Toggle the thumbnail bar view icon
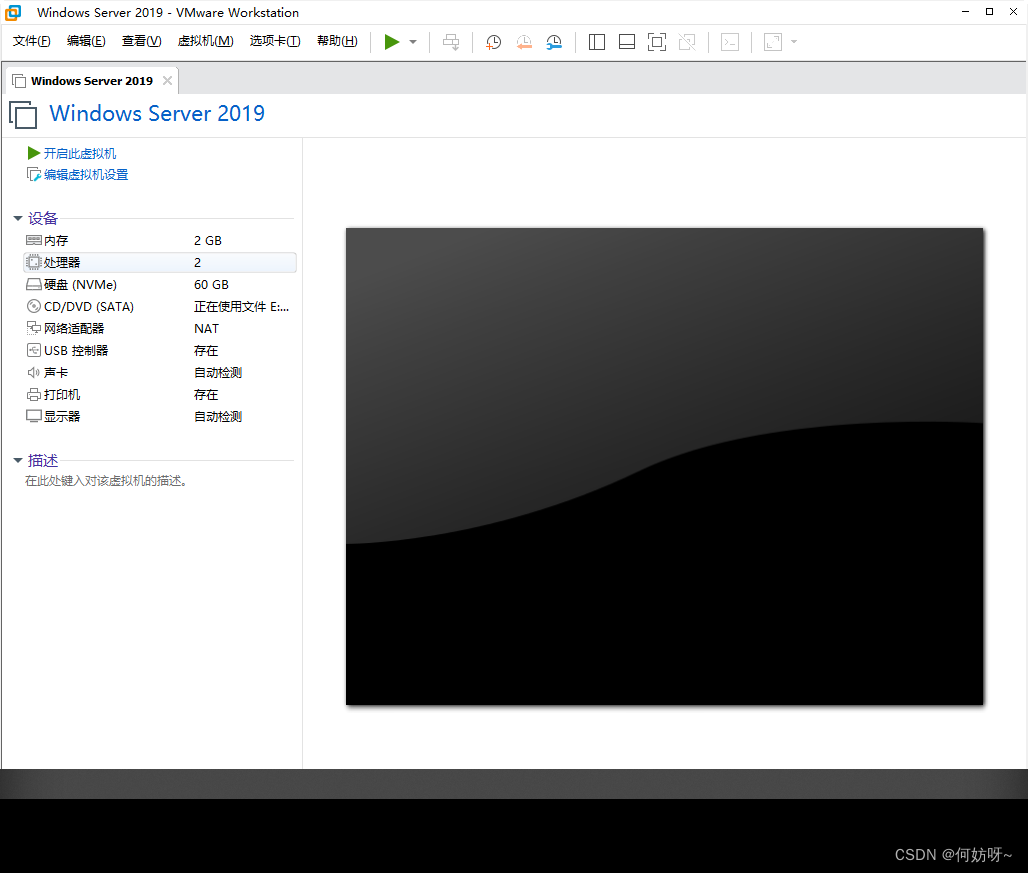 [x=627, y=42]
